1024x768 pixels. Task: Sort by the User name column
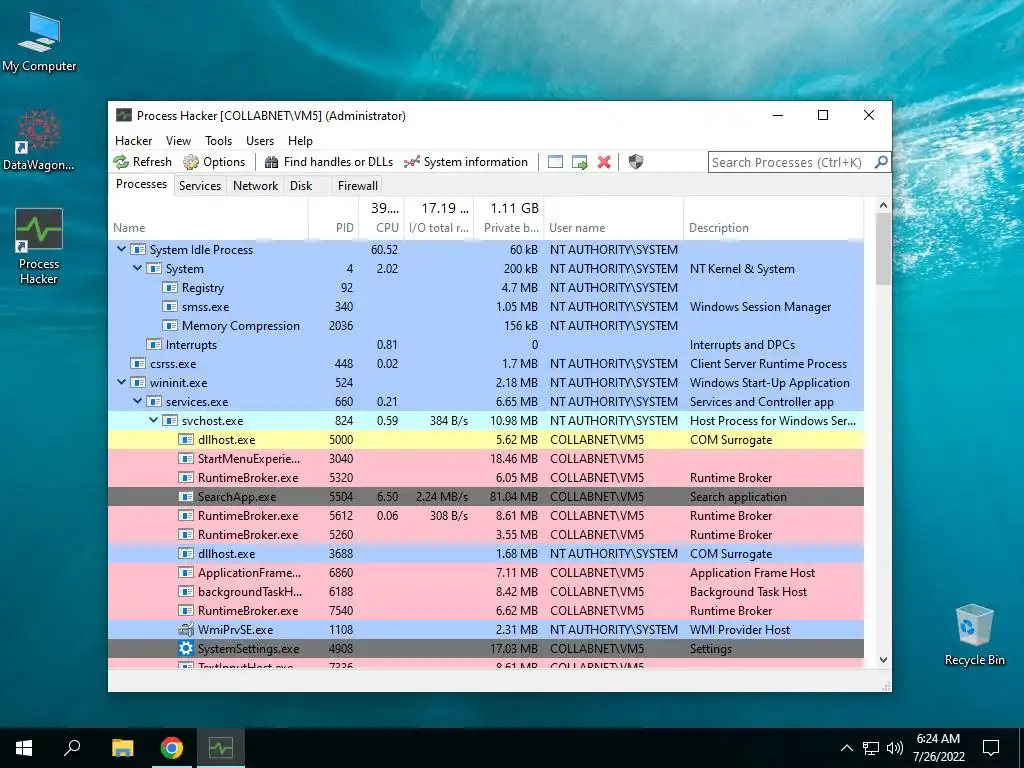point(613,219)
